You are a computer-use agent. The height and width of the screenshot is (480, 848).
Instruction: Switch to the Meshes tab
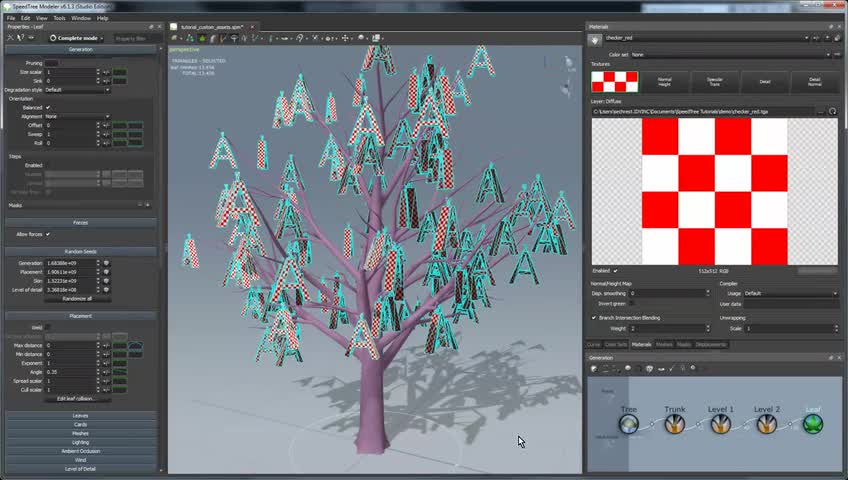[x=663, y=344]
